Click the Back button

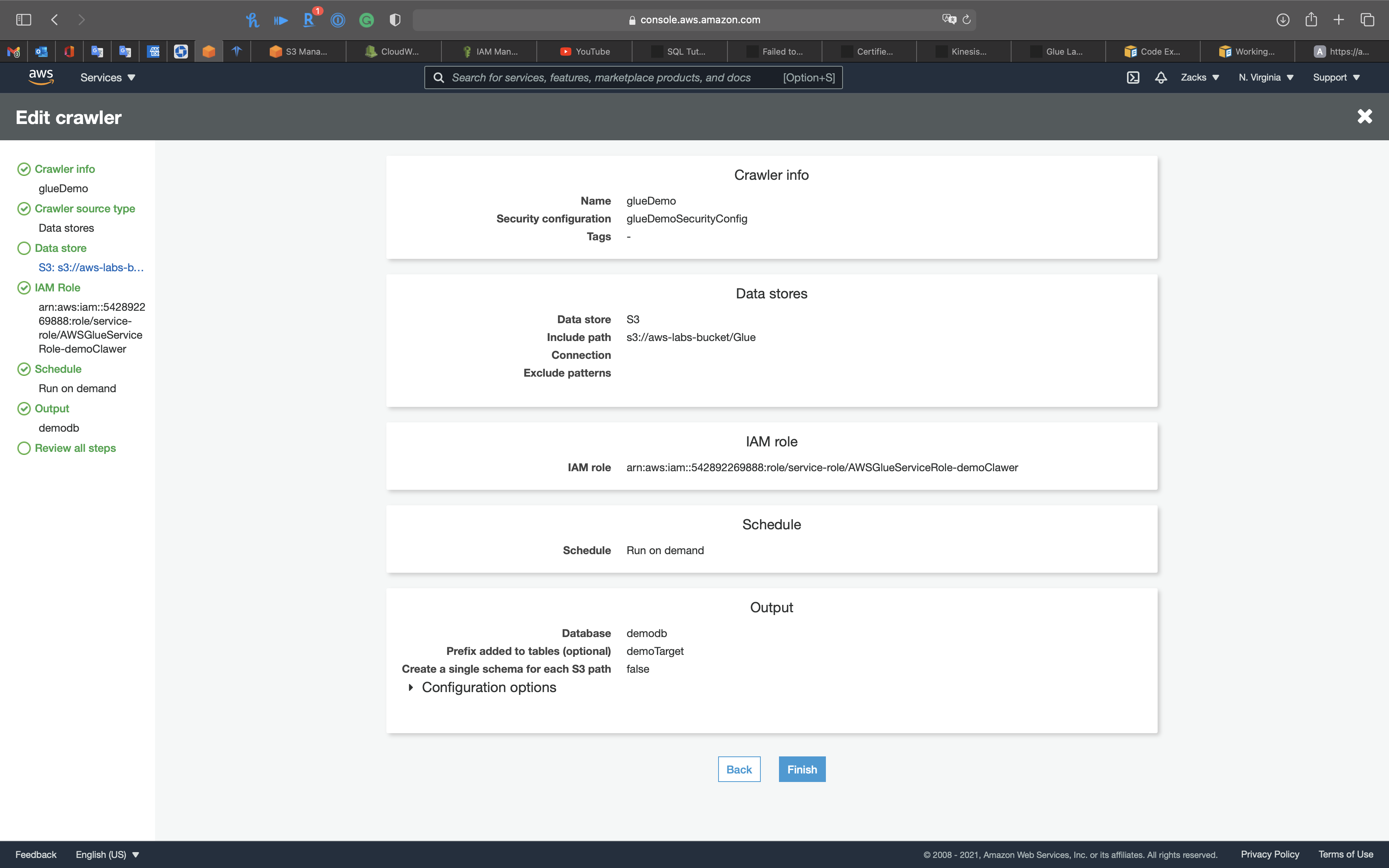739,769
